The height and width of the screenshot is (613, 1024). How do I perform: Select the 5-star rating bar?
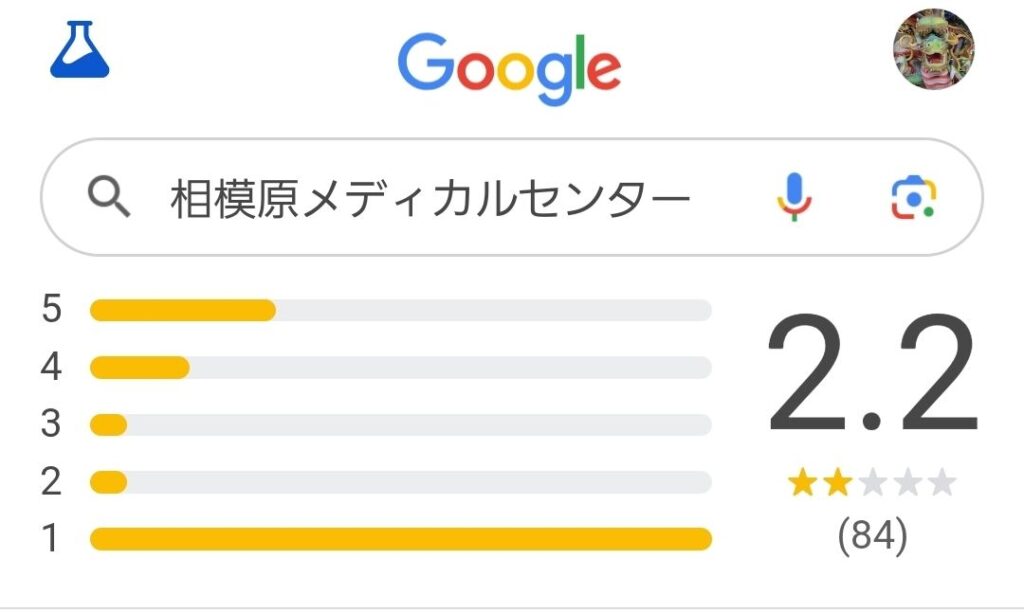400,310
